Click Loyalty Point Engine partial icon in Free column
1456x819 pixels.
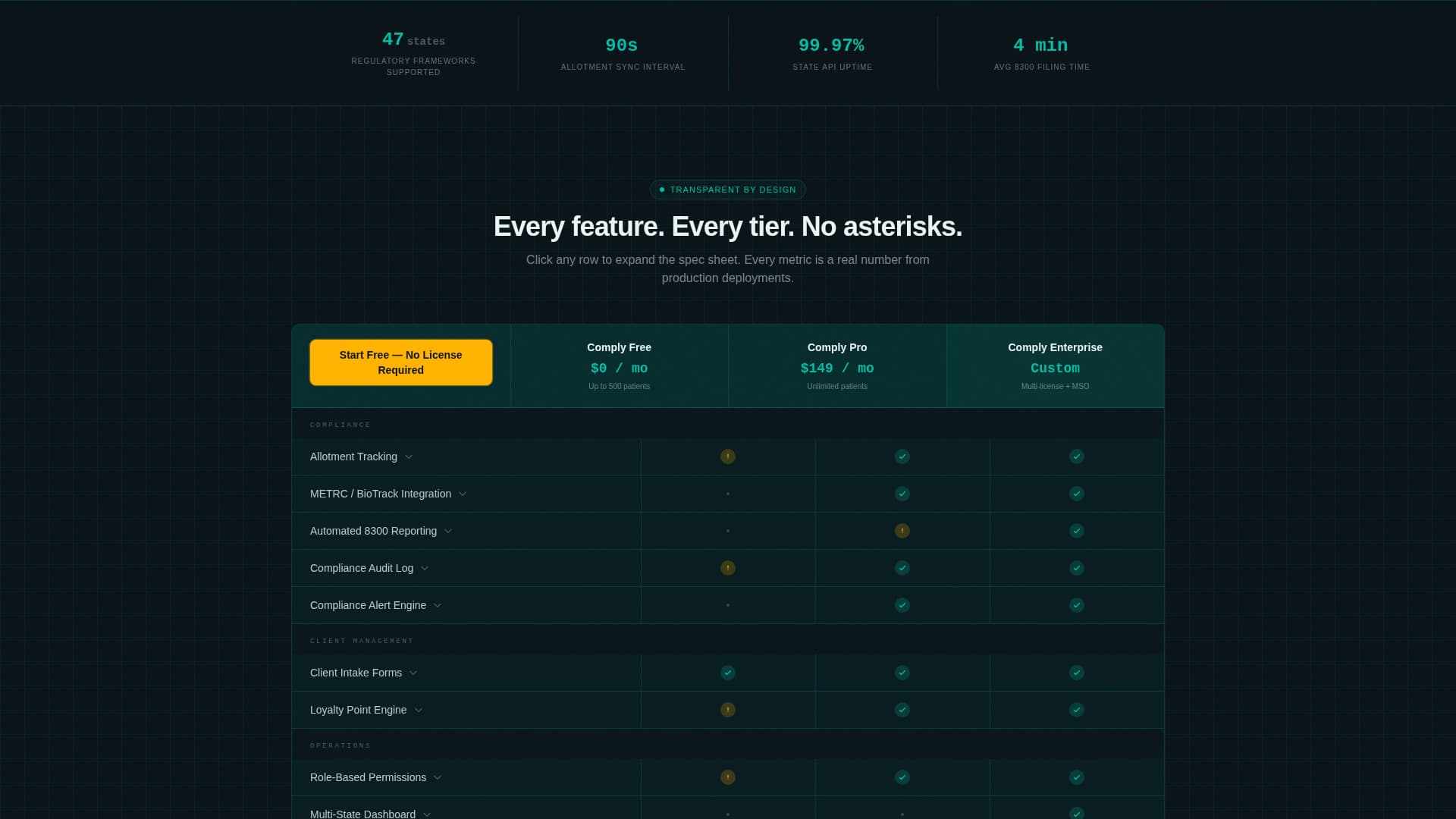coord(728,710)
